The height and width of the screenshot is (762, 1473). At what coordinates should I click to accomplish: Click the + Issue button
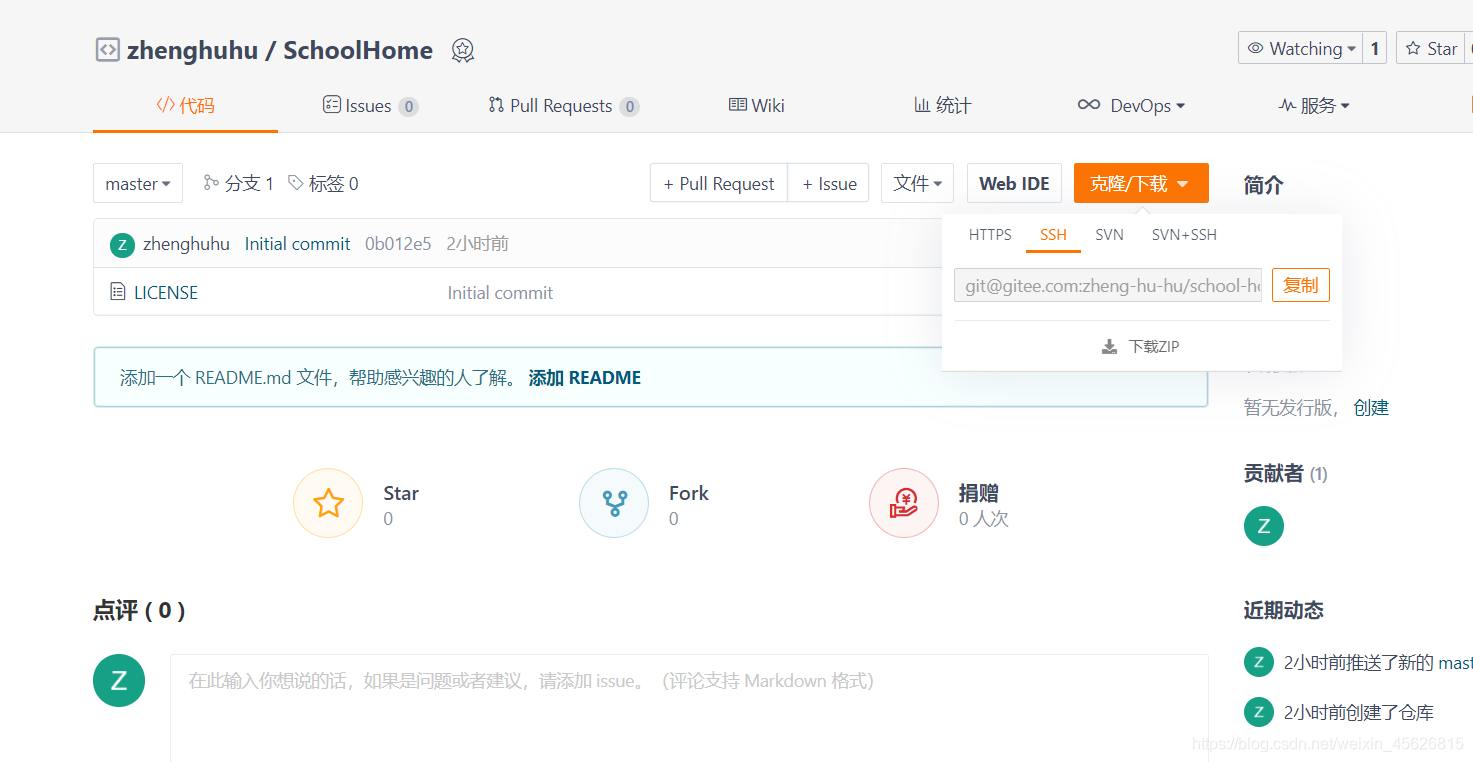(x=829, y=184)
